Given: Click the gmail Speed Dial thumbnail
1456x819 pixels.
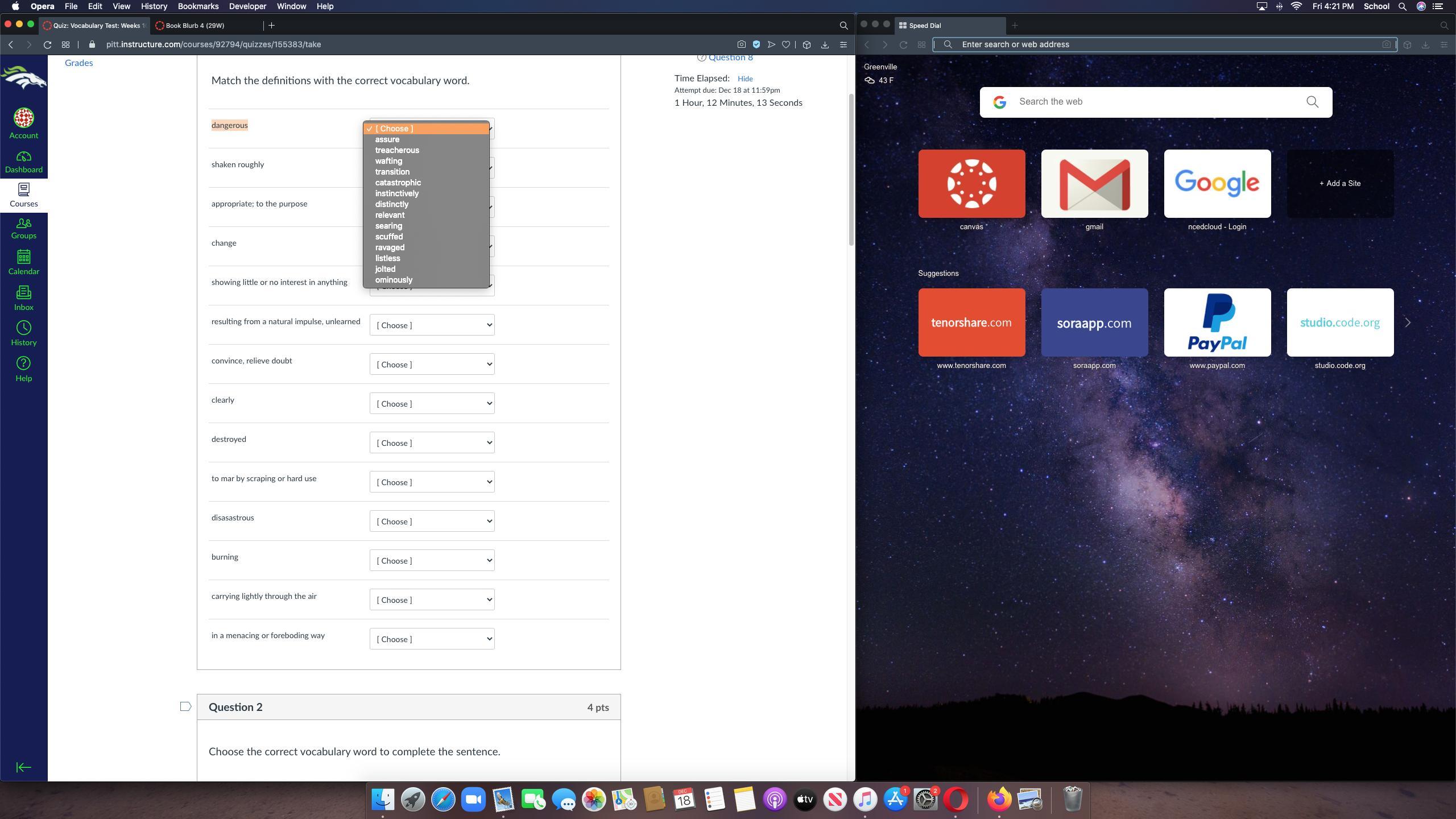Looking at the screenshot, I should click(x=1094, y=184).
